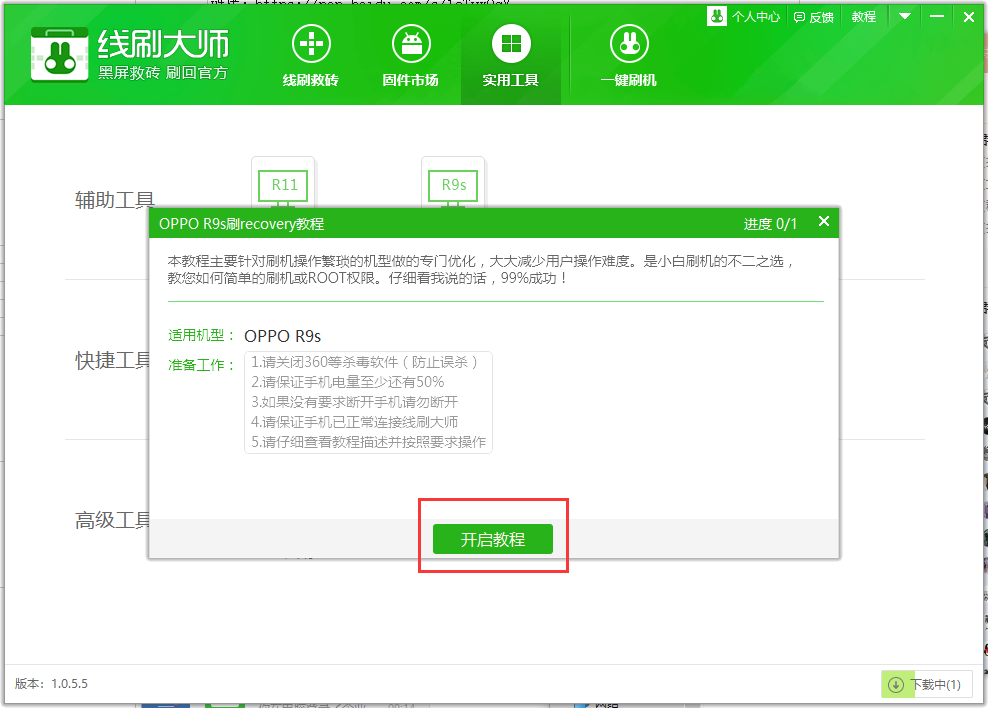Image resolution: width=988 pixels, height=708 pixels.
Task: Click the 版本: 1.0.5.5 version text
Action: 52,683
